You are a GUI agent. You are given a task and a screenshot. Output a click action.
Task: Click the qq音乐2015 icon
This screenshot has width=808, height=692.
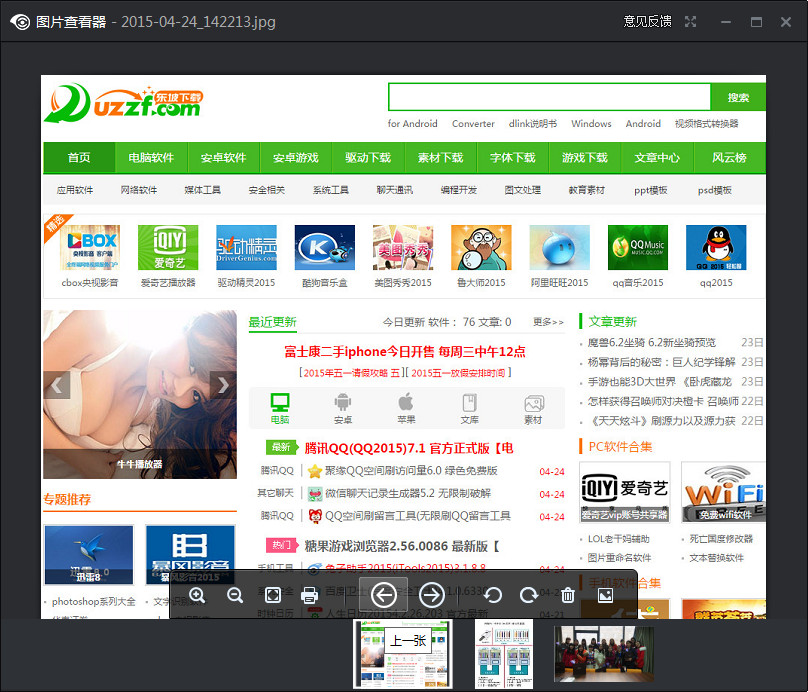tap(638, 247)
